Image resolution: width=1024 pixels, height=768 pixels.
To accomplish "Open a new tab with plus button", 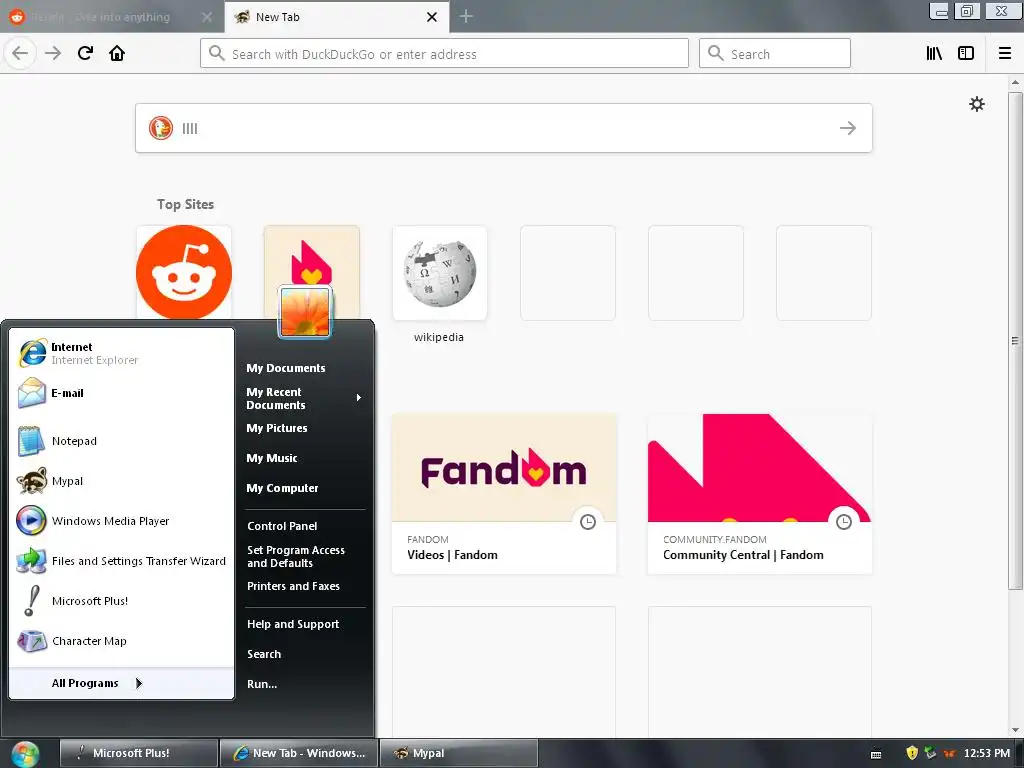I will pos(466,16).
